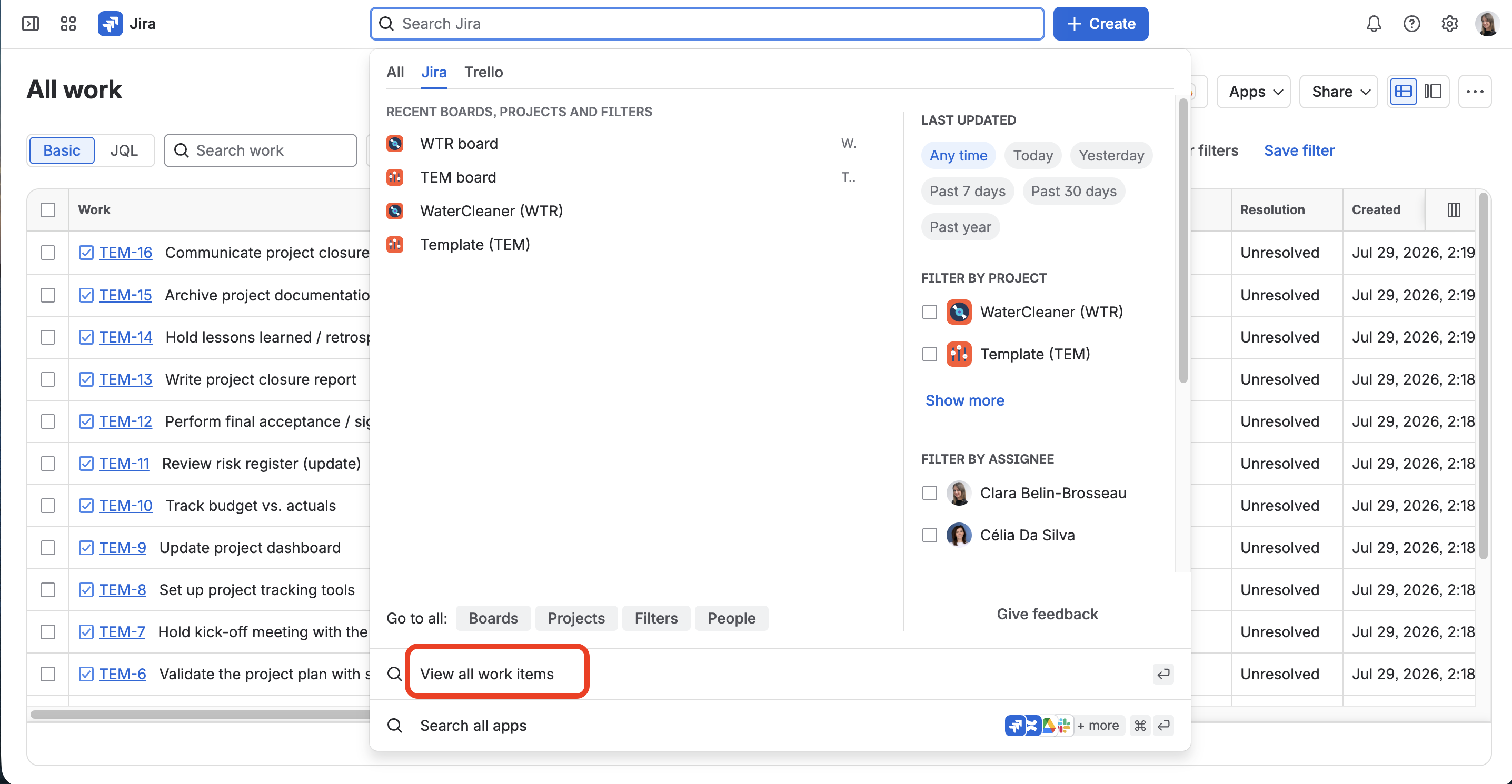Expand the Apps dropdown
The height and width of the screenshot is (784, 1512).
click(1255, 92)
